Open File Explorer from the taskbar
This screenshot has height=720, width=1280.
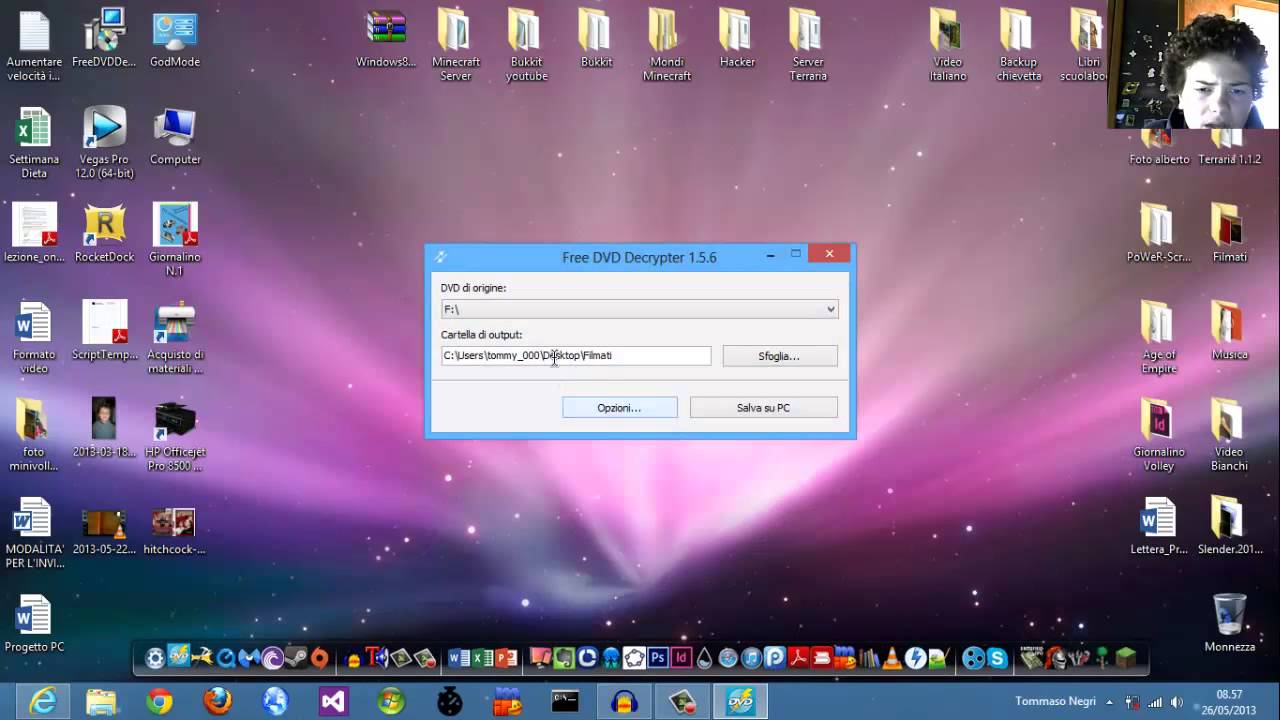point(101,701)
